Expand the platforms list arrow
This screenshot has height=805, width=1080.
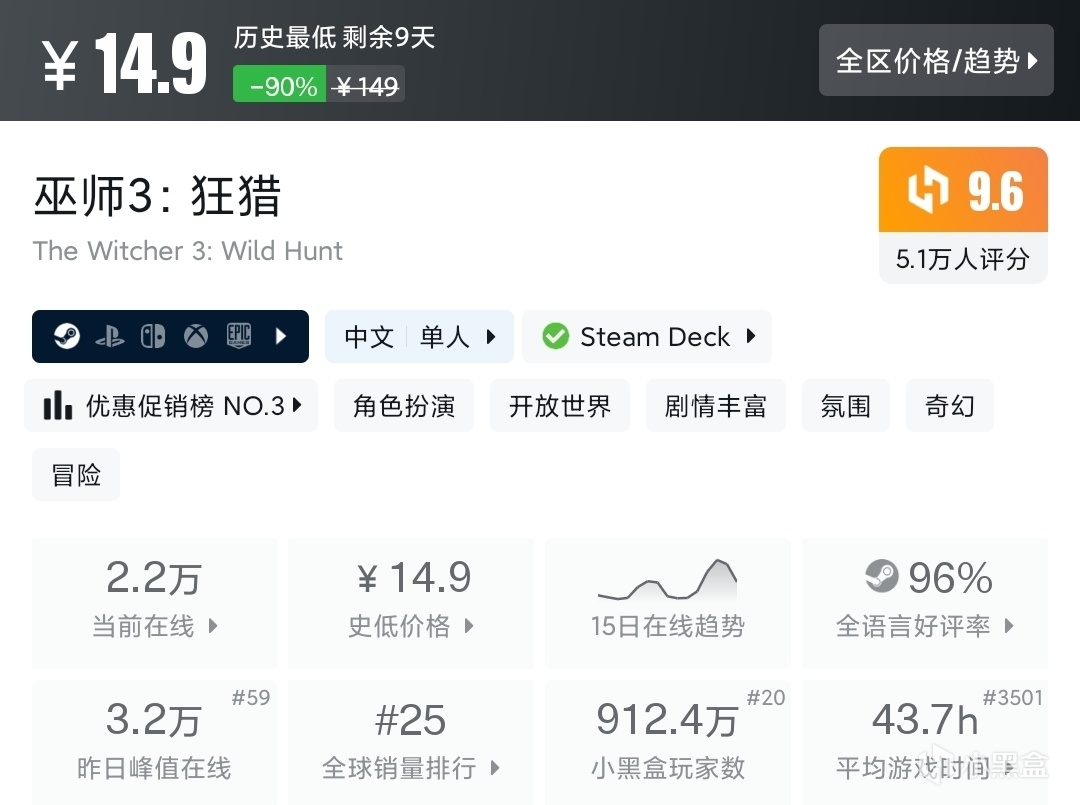[281, 337]
